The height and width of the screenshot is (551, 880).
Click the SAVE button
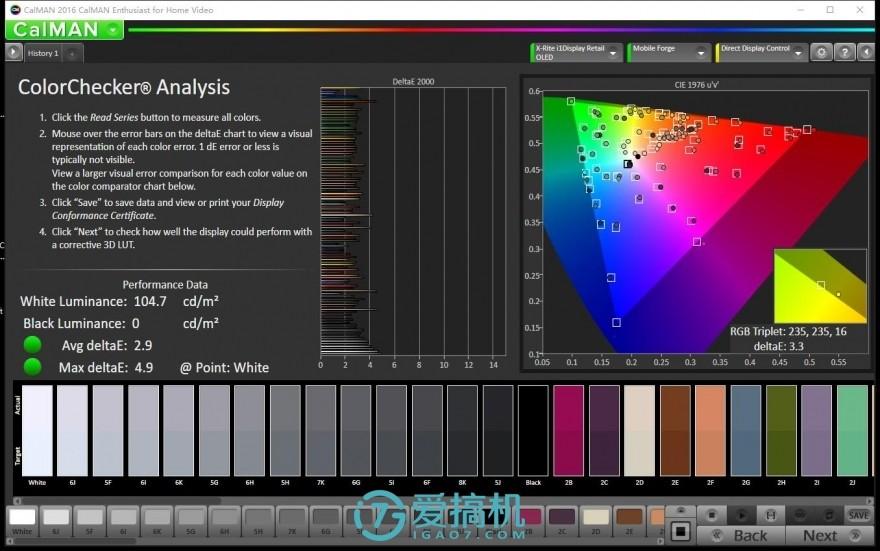(x=858, y=515)
